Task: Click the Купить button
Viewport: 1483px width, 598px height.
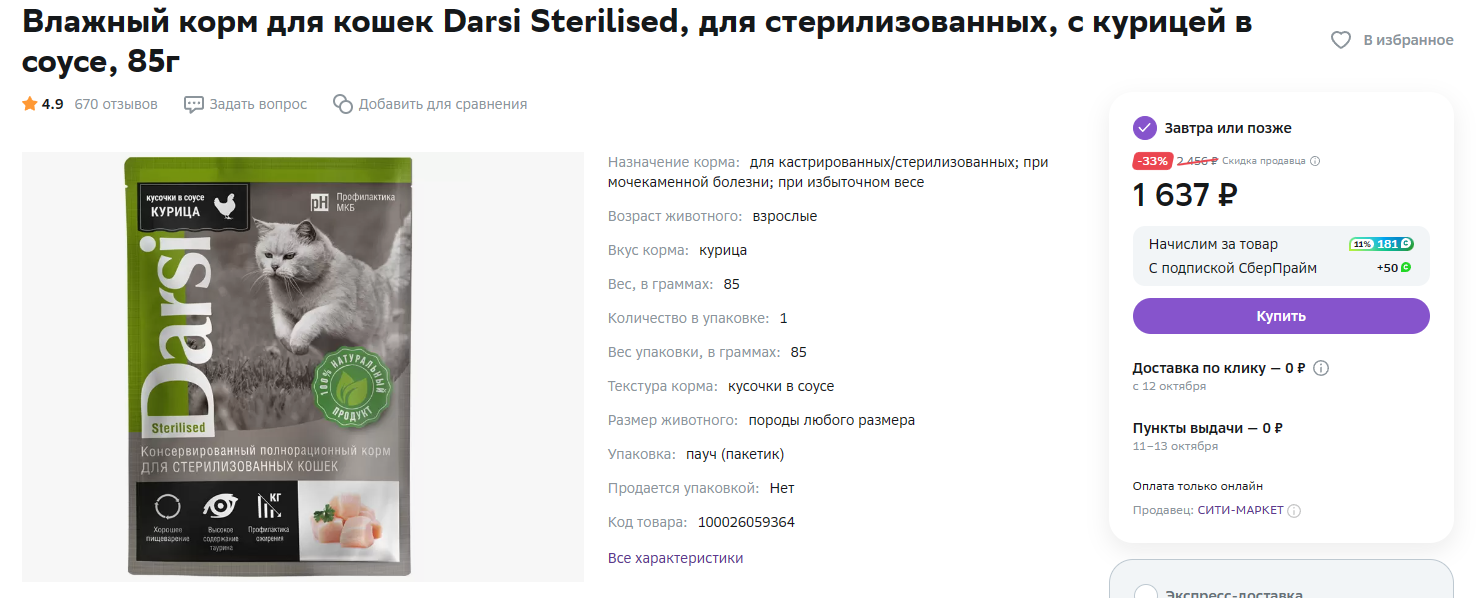Action: (1281, 316)
